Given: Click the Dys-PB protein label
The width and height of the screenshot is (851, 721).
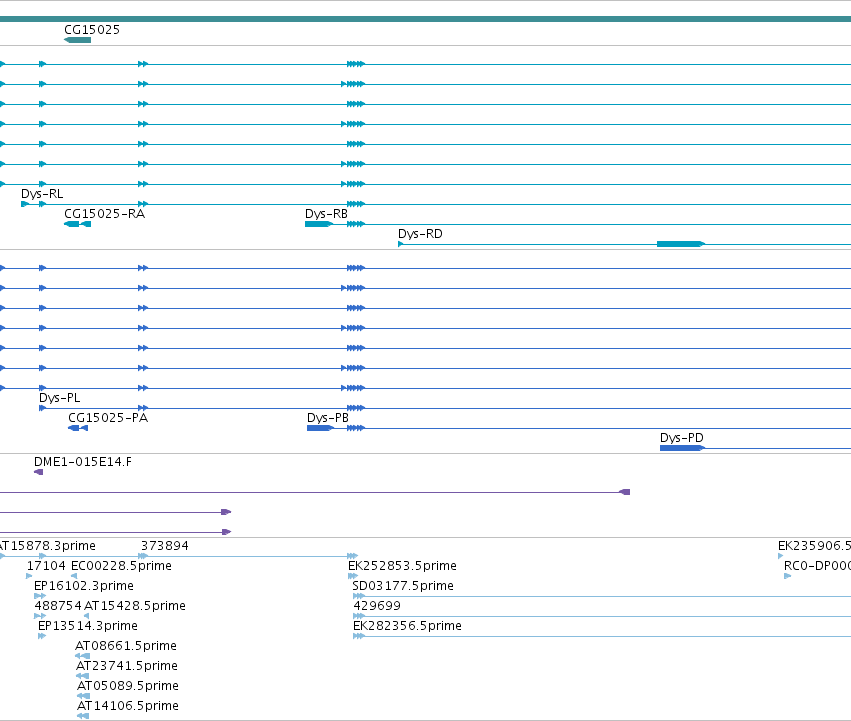Looking at the screenshot, I should [x=328, y=418].
